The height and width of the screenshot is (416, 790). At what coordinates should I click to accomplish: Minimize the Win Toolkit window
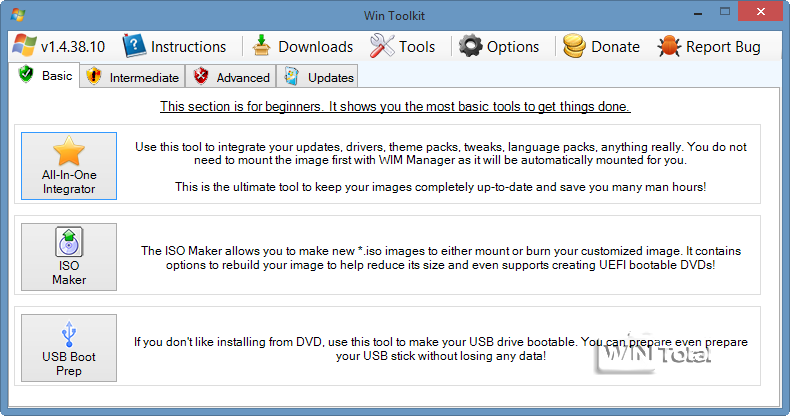click(x=698, y=13)
